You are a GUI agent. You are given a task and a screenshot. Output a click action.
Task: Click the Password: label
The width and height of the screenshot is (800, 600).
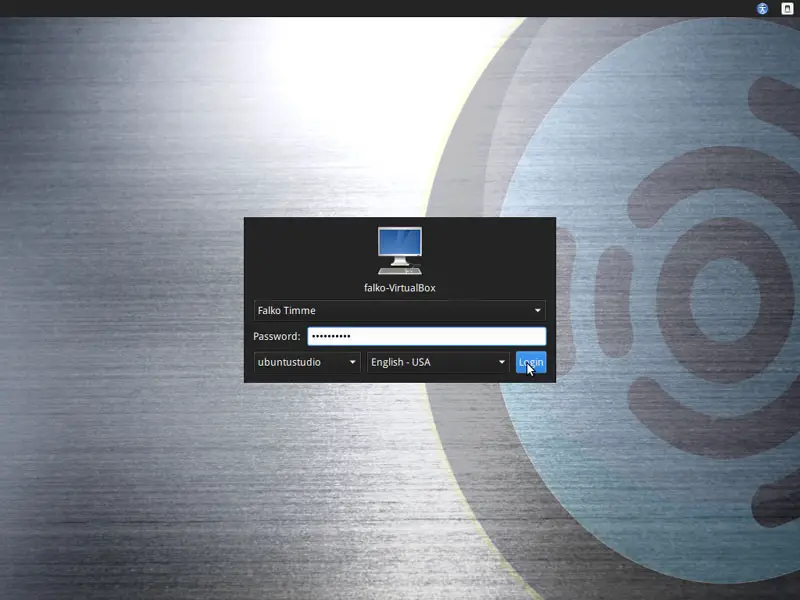point(277,336)
